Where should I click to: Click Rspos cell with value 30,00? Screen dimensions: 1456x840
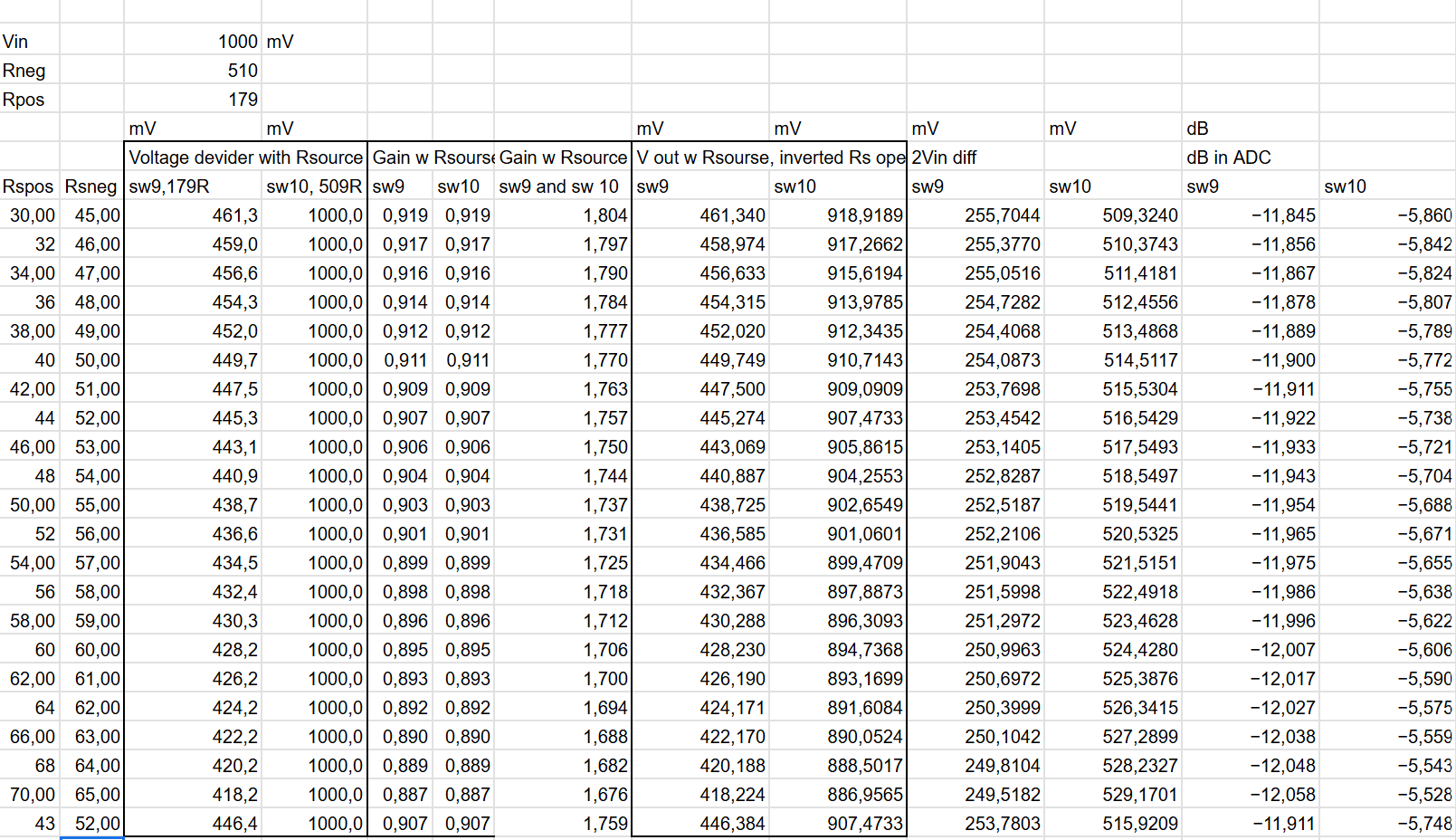click(30, 215)
